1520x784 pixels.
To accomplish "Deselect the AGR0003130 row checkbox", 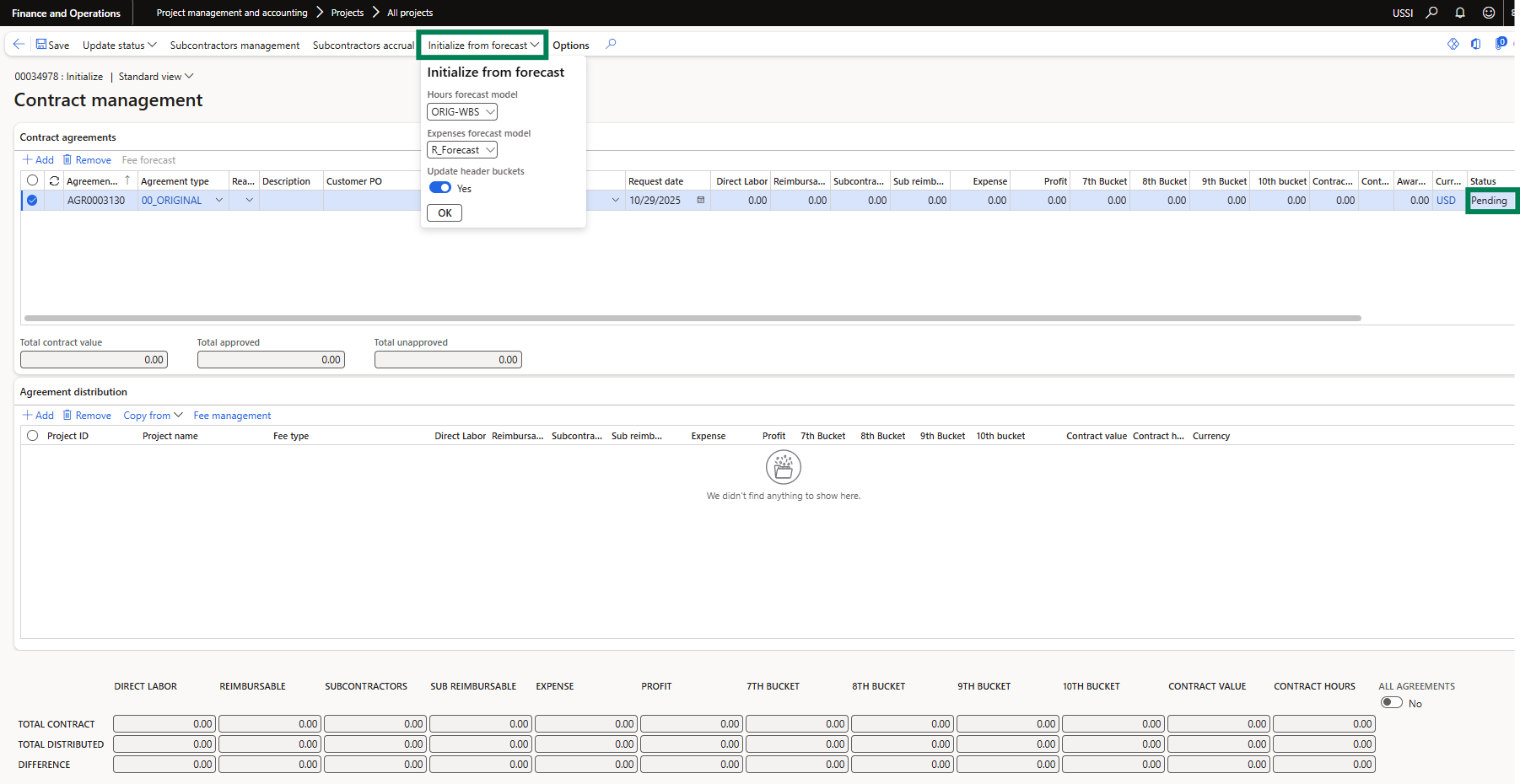I will pos(32,201).
